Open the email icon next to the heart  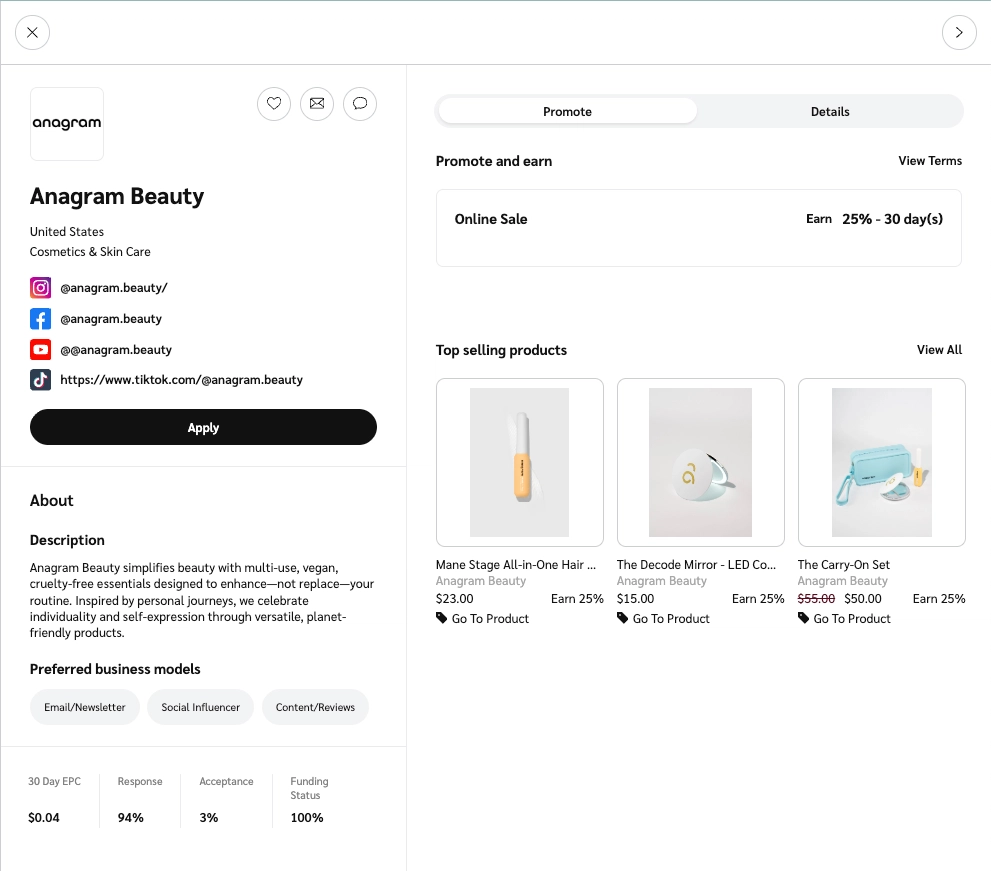tap(317, 104)
